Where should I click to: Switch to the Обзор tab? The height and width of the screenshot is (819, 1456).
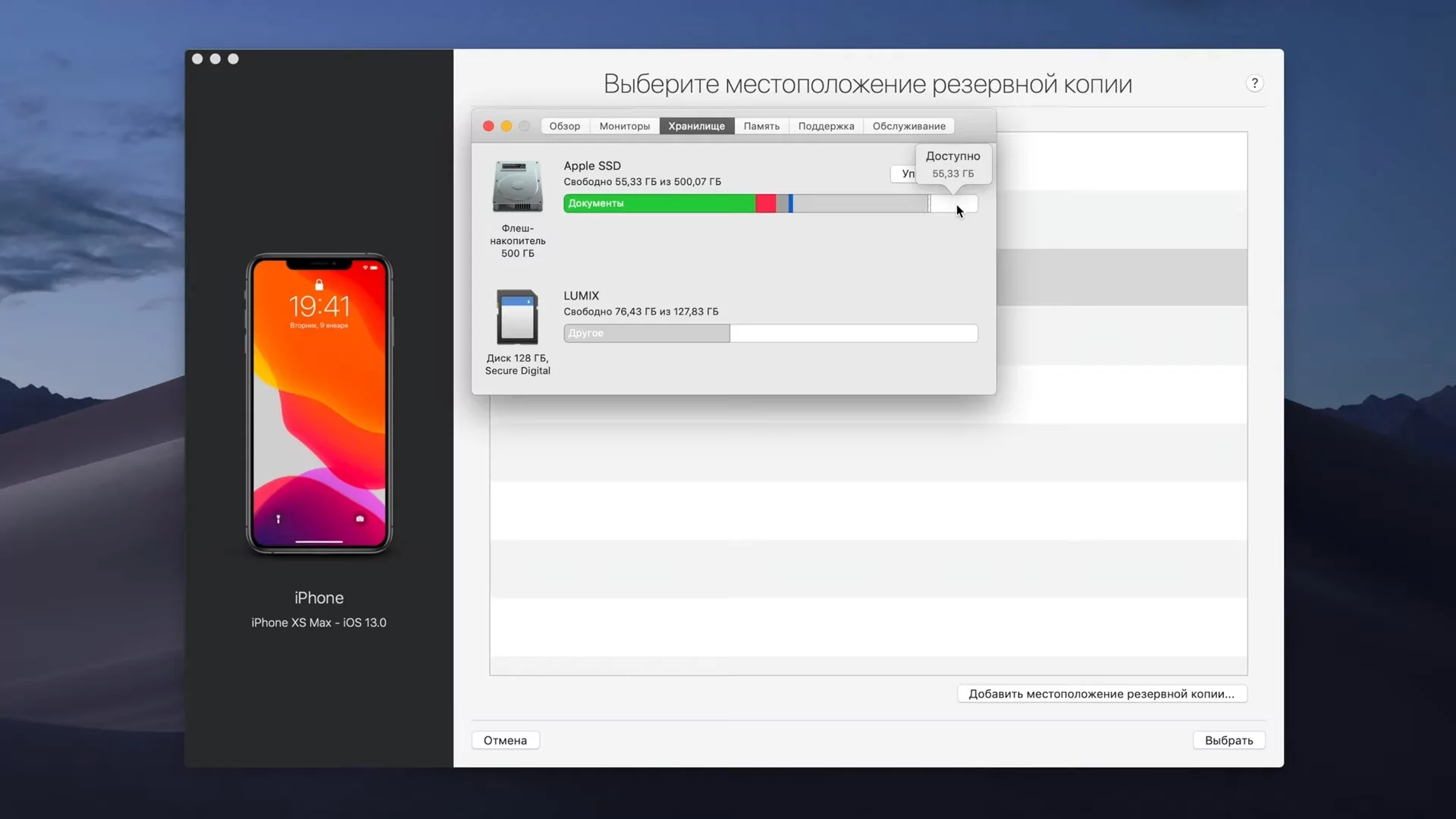click(565, 126)
